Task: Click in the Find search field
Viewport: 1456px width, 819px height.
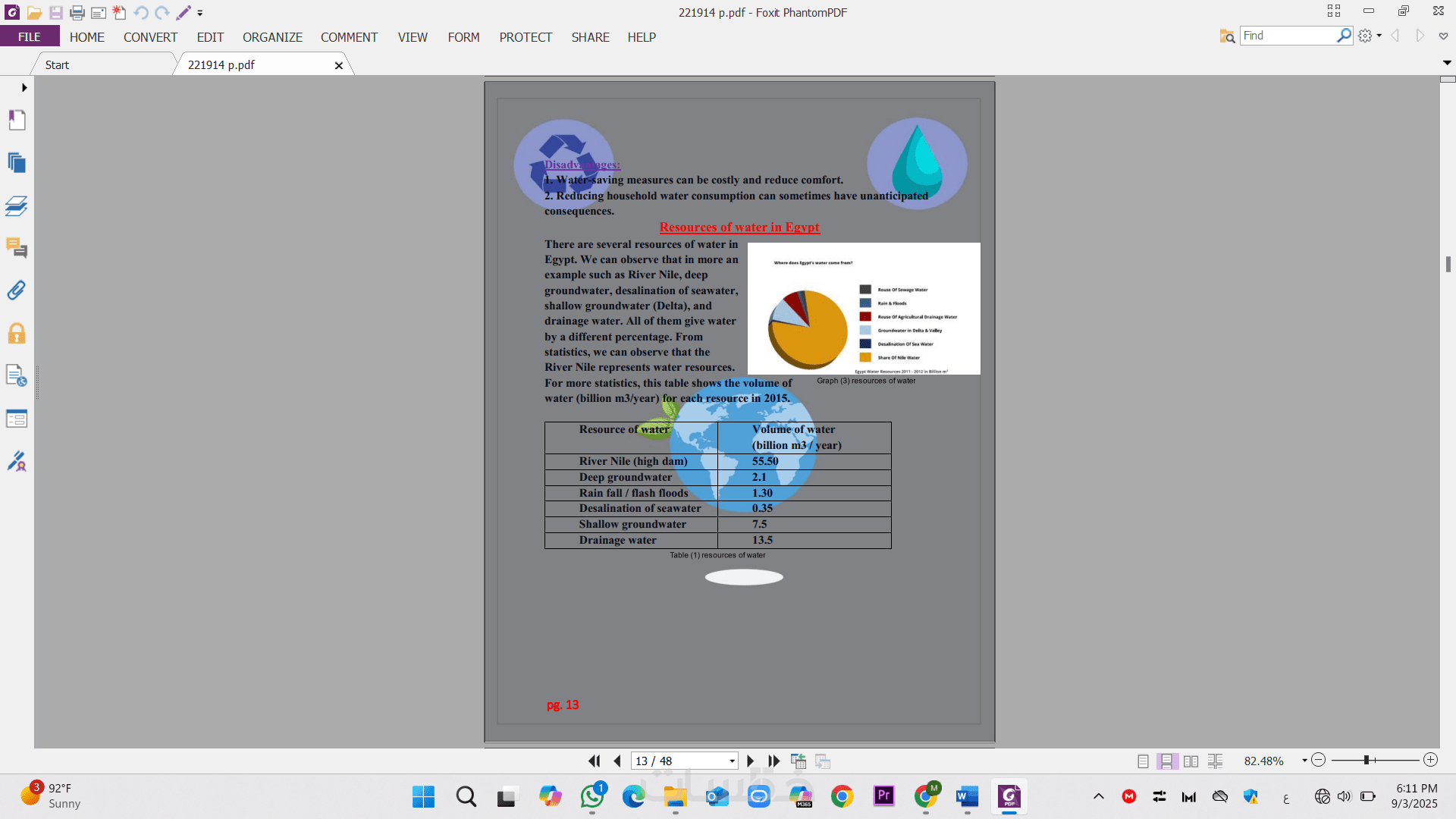Action: point(1287,36)
